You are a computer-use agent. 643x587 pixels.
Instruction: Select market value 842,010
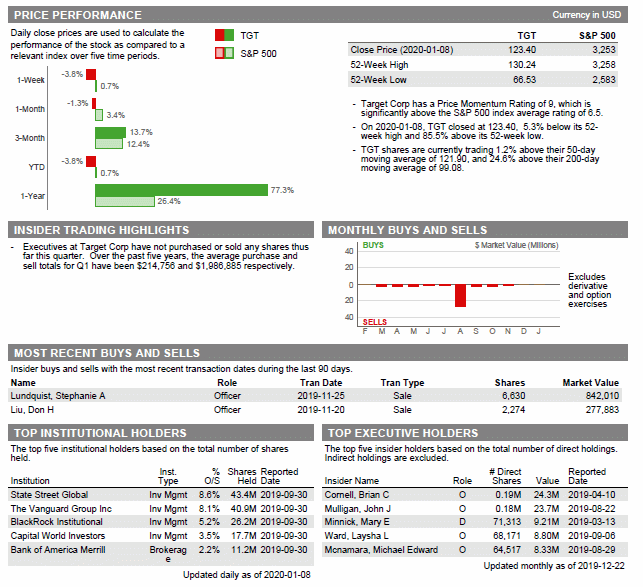(x=602, y=396)
